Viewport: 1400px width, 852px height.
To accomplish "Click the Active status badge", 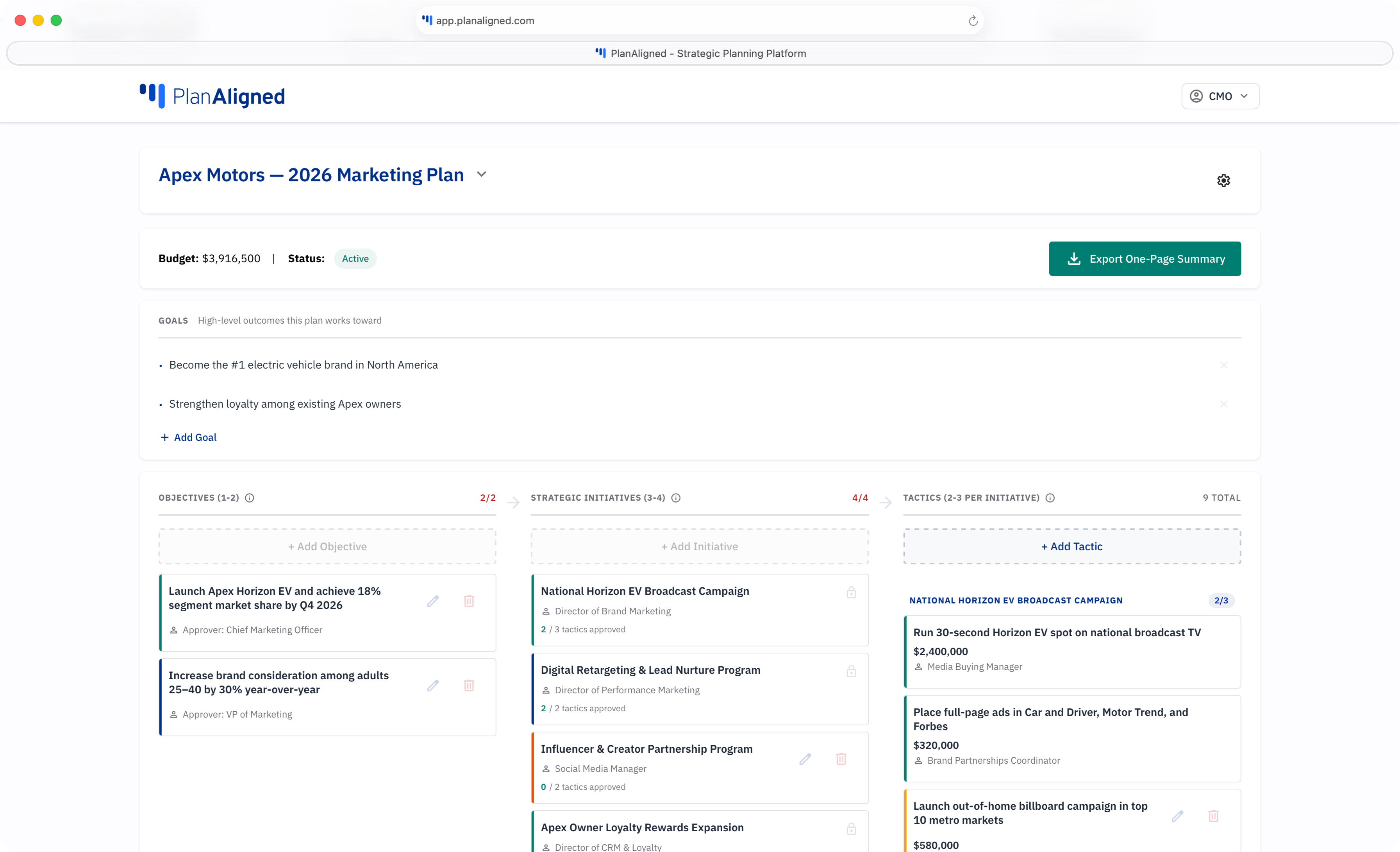I will click(x=355, y=259).
